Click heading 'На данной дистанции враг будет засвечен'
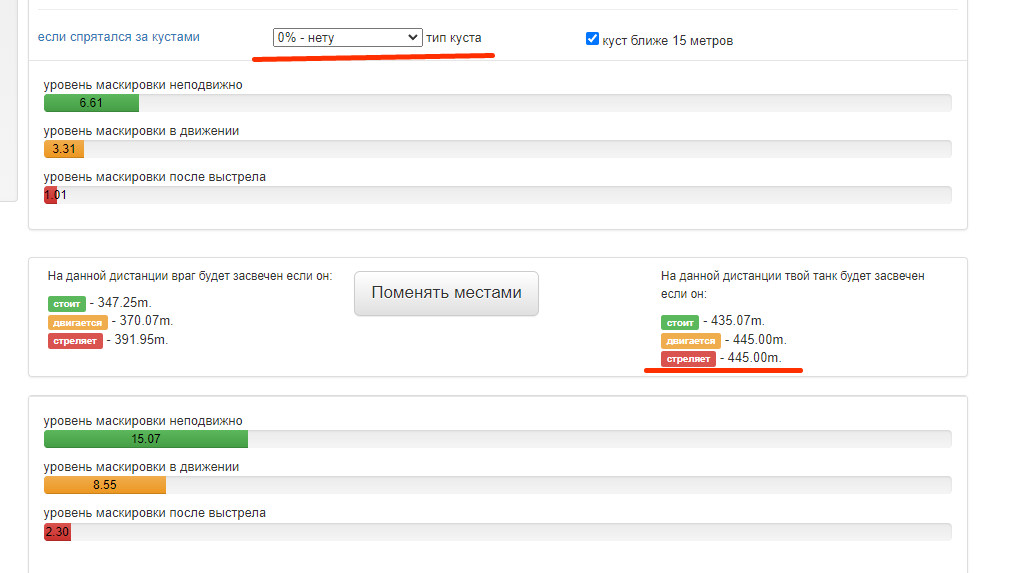The height and width of the screenshot is (573, 1034). click(x=190, y=276)
